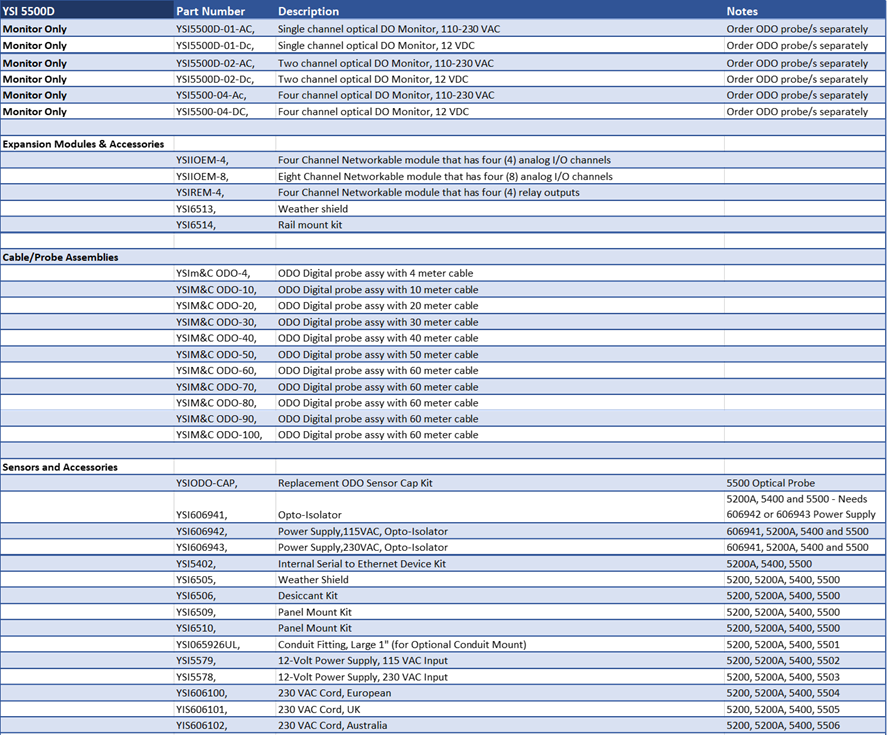
Task: Click the "5200A, 5400, 5500" notes cell
Action: coord(769,564)
